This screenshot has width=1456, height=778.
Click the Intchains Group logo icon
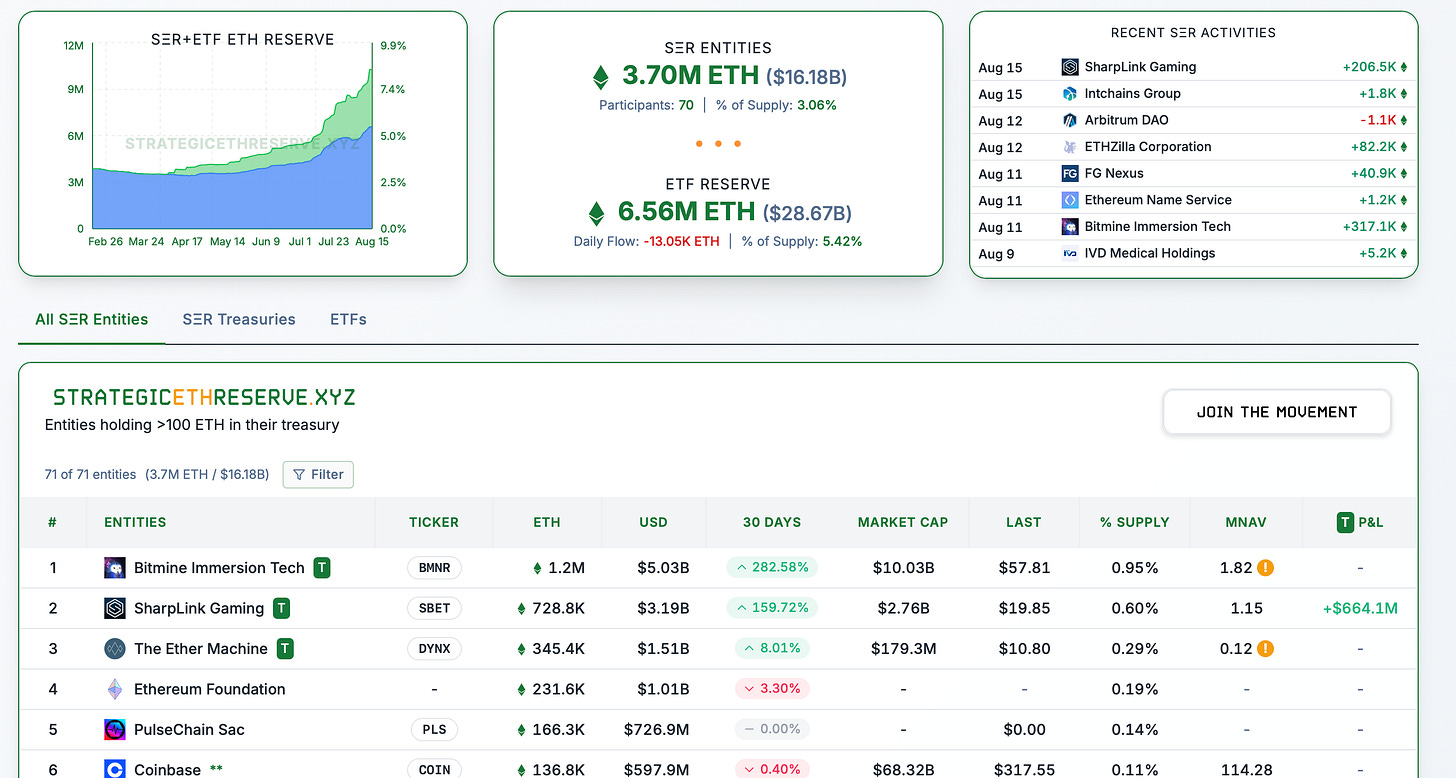tap(1070, 94)
